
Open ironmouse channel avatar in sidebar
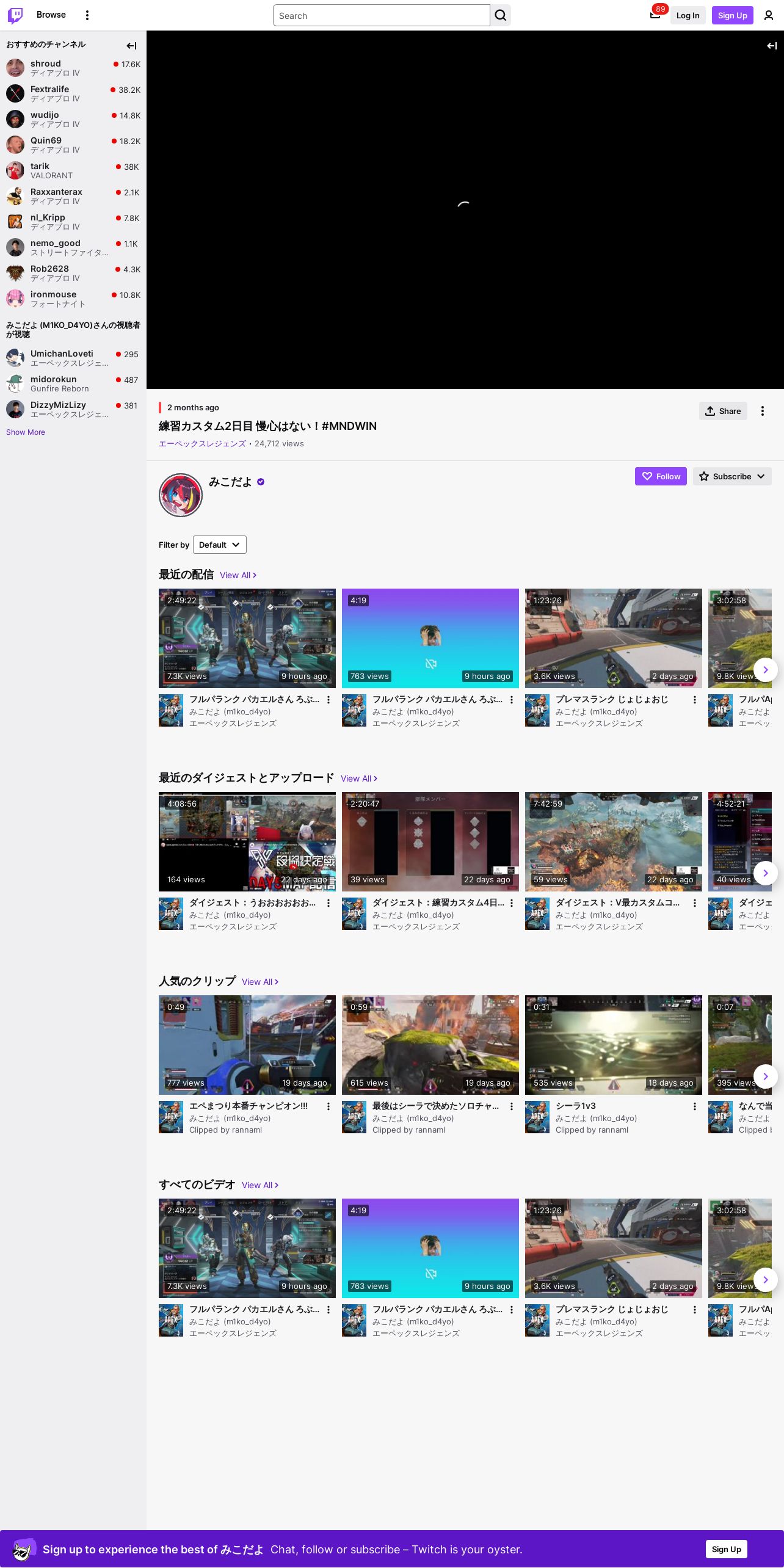click(15, 299)
